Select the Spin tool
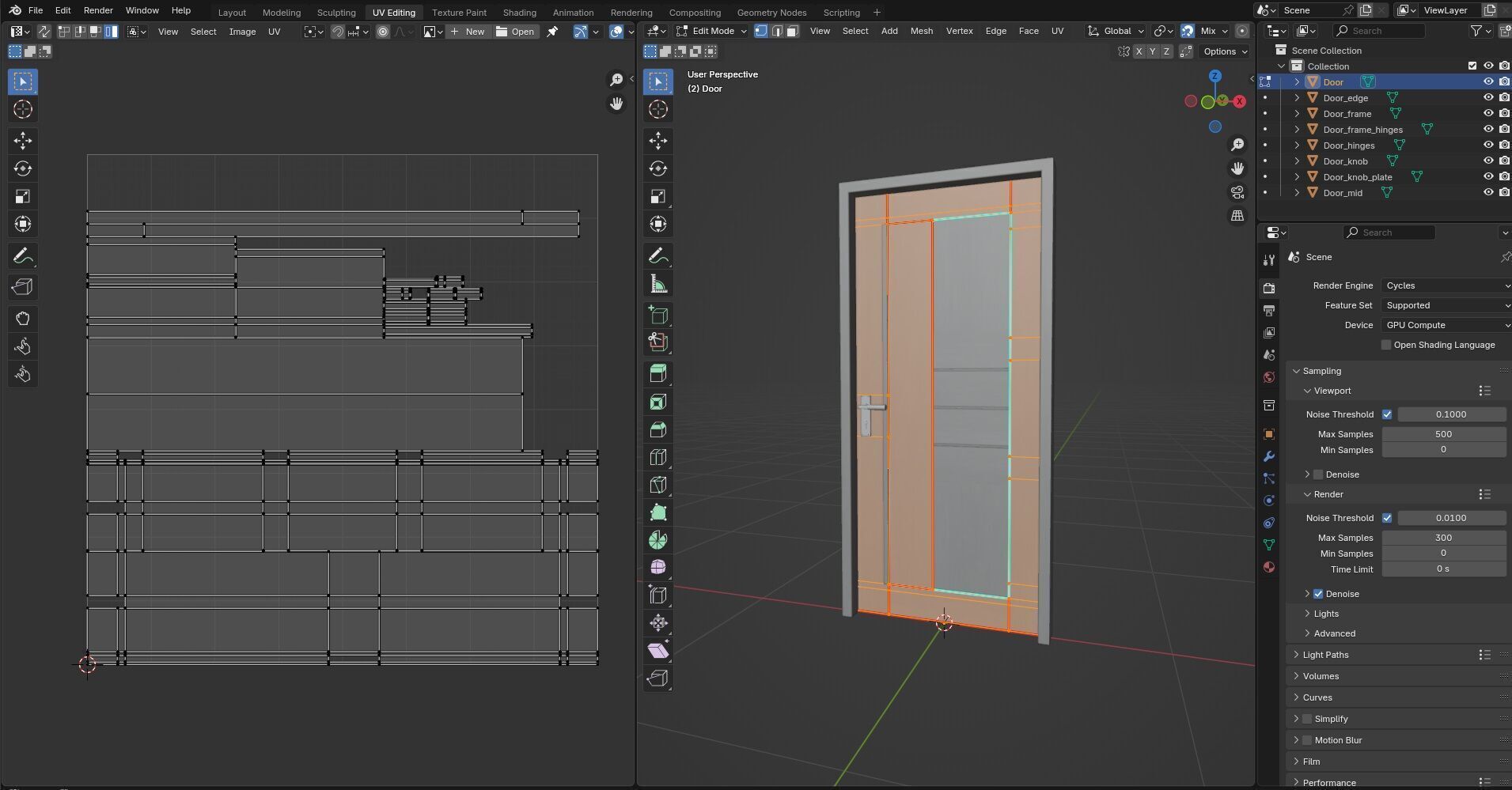Viewport: 1512px width, 790px height. point(657,540)
